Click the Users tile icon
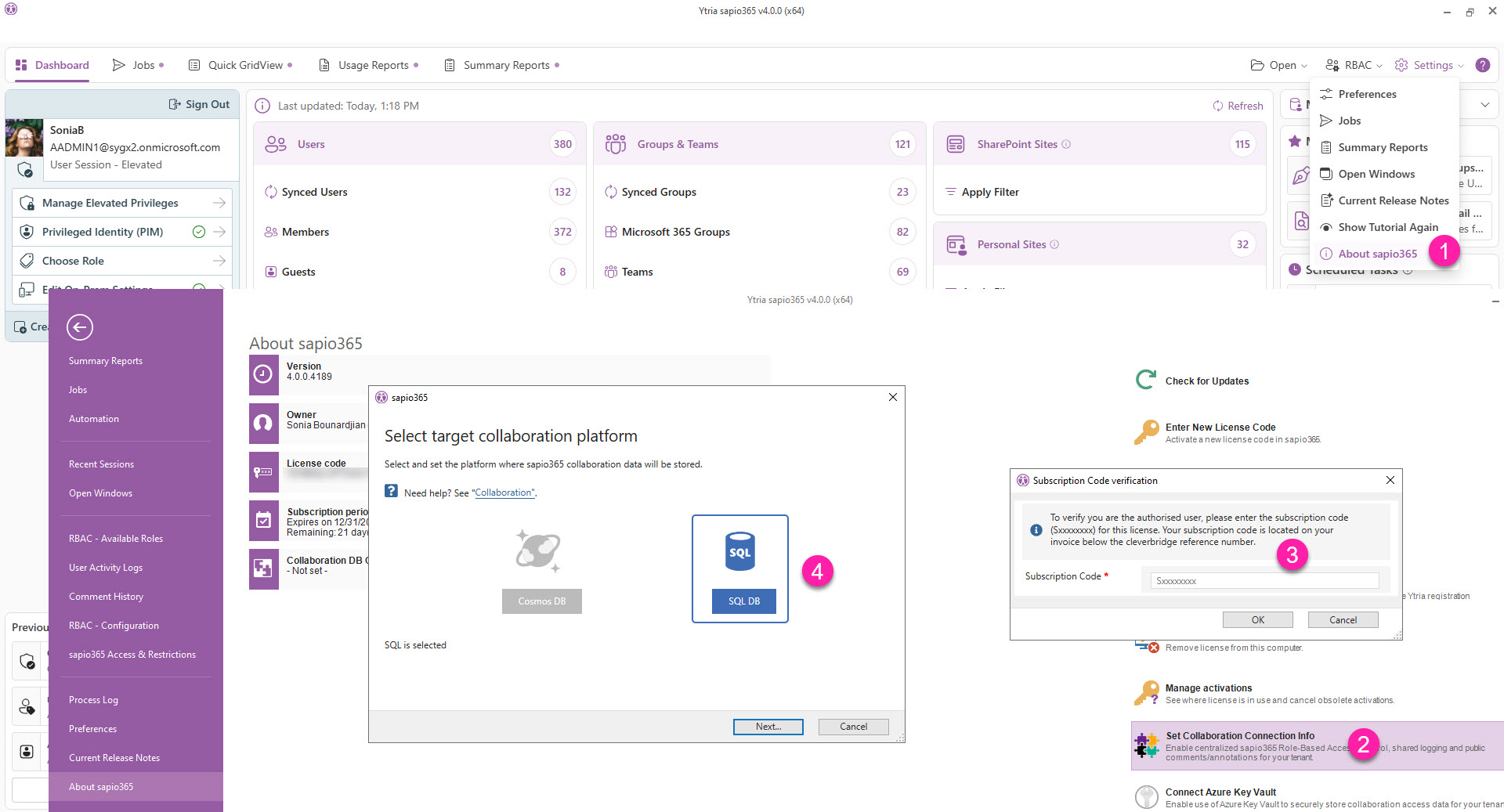 click(x=274, y=143)
